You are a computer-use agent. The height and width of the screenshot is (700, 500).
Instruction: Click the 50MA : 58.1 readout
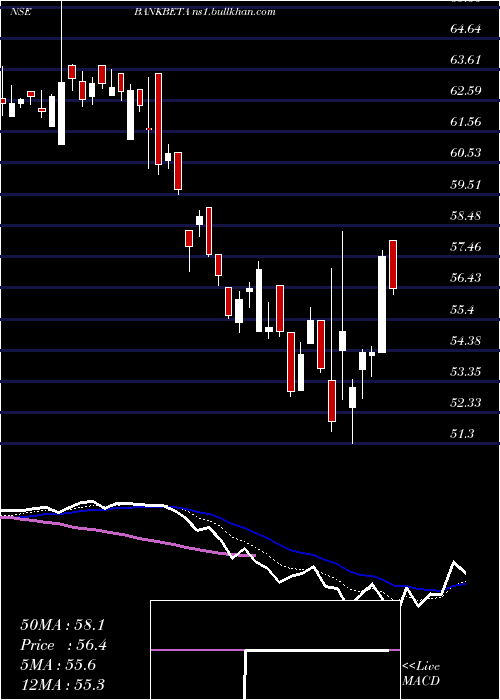(62, 625)
